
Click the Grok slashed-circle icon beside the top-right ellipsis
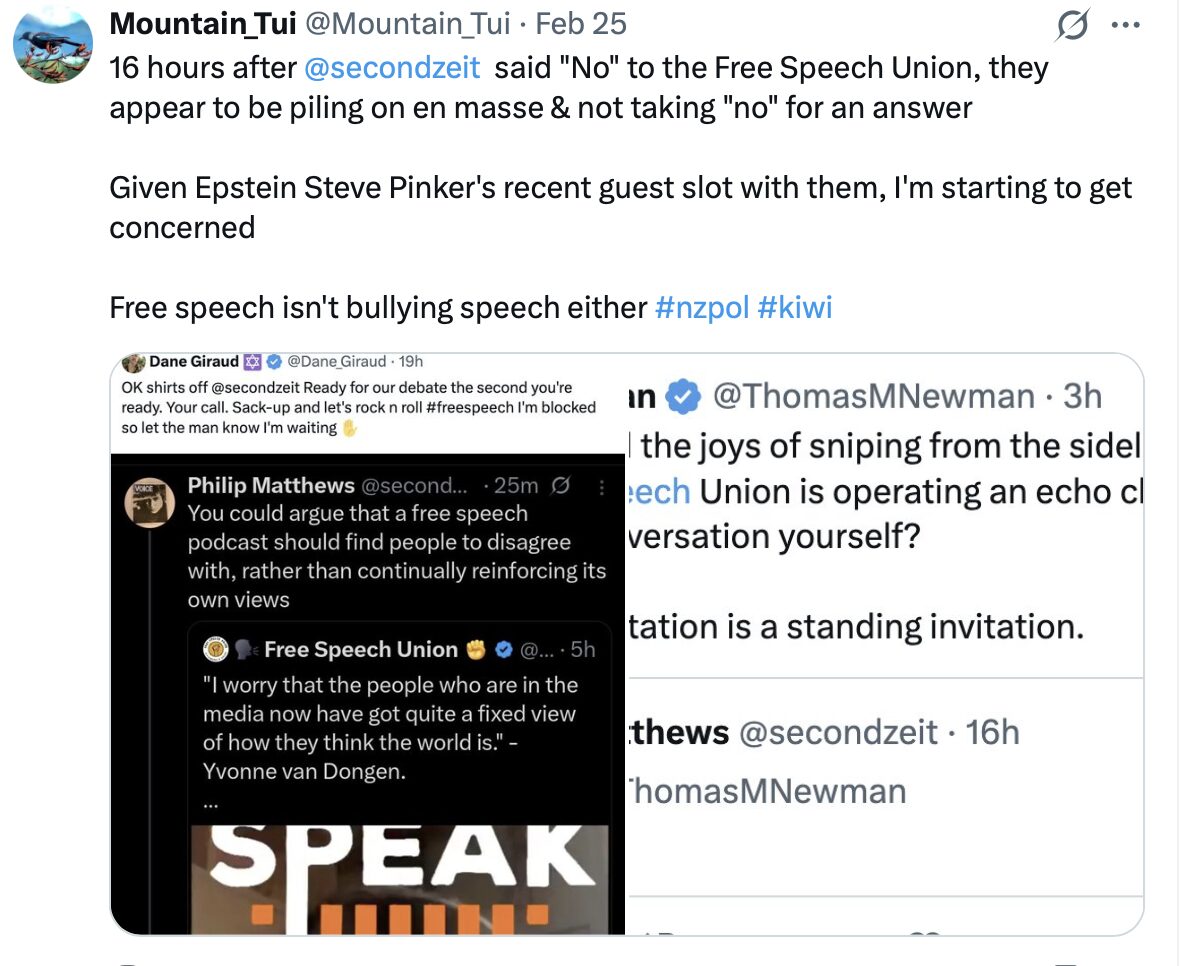click(x=1073, y=24)
